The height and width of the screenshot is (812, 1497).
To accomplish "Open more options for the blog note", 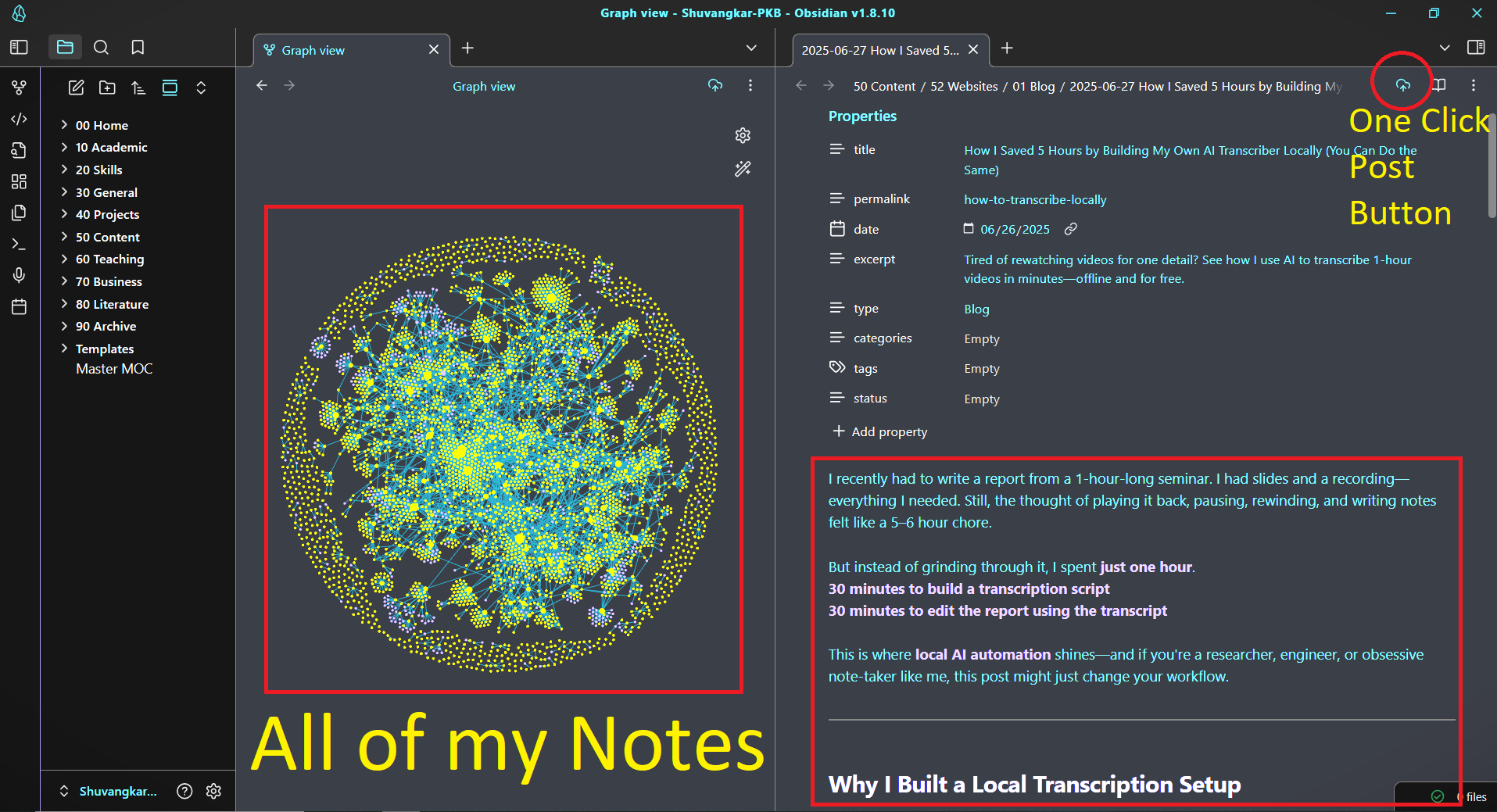I will [1474, 85].
